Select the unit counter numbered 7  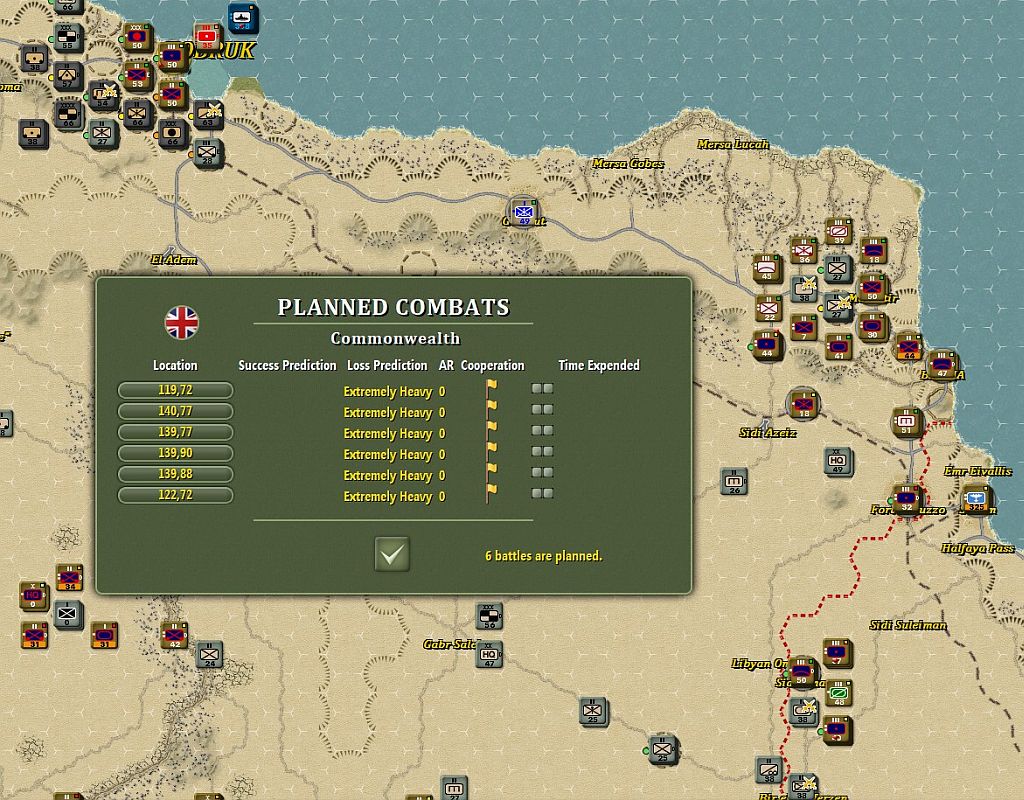(x=803, y=327)
